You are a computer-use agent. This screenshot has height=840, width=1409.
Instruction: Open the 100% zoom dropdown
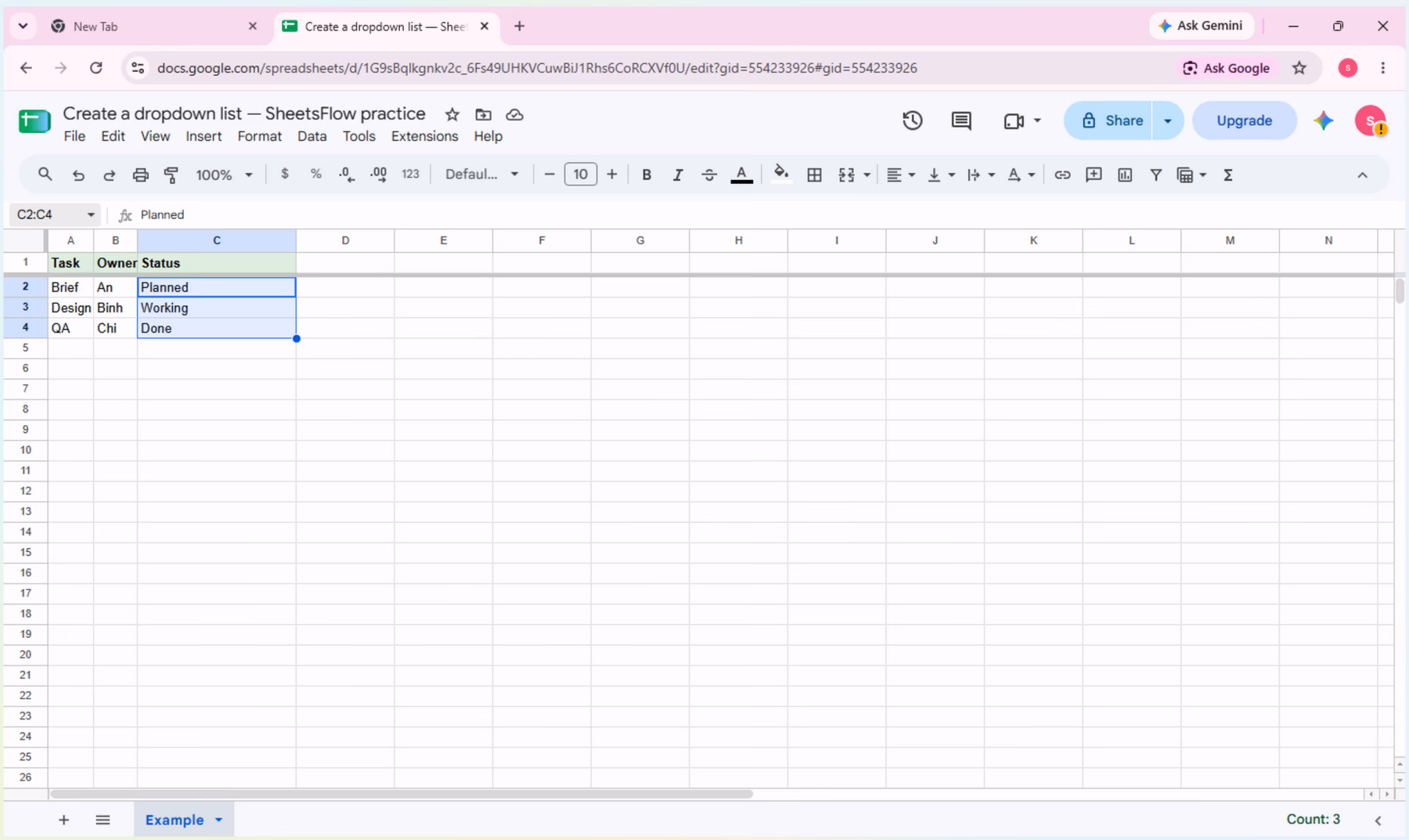[x=224, y=175]
